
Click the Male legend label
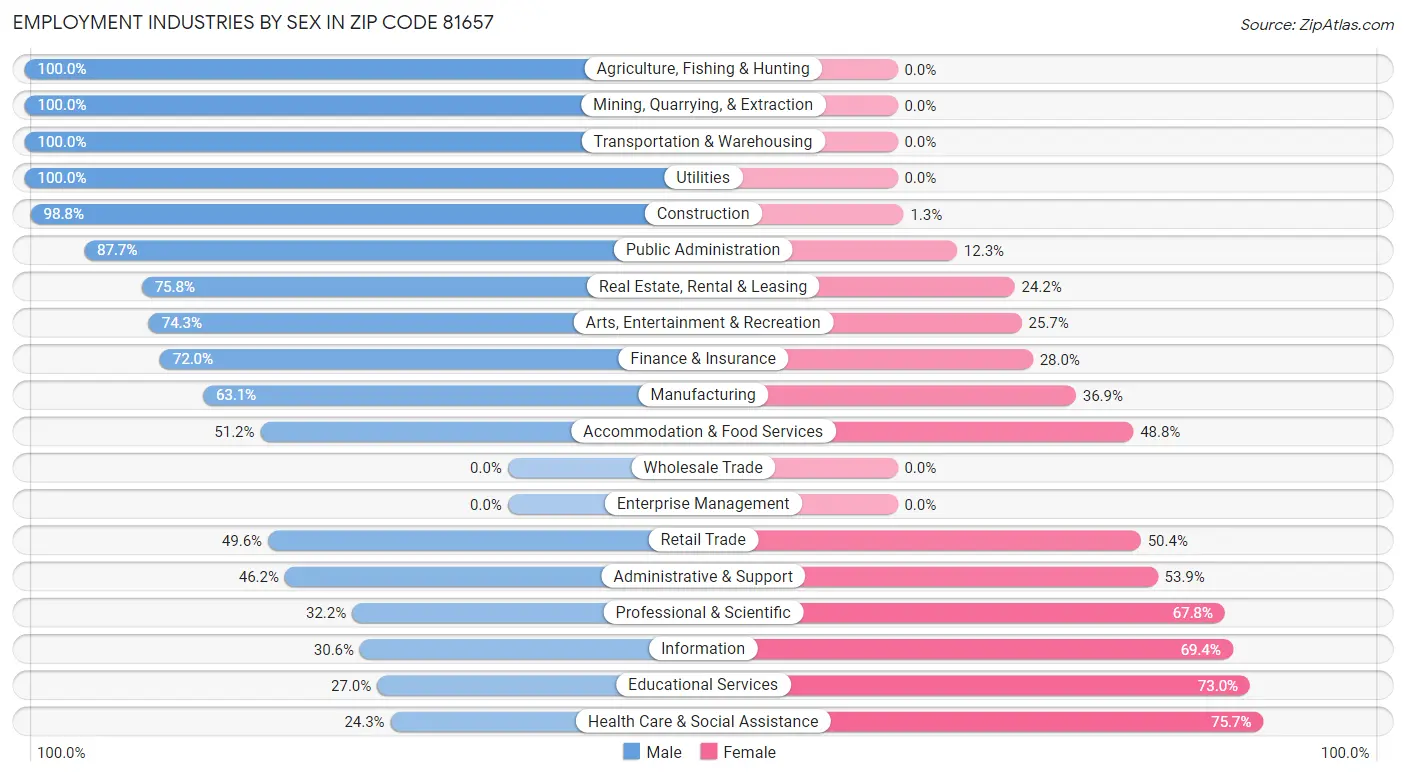click(x=664, y=752)
